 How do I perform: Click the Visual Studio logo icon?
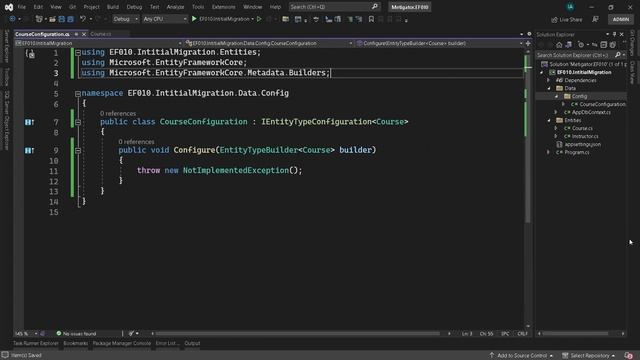point(9,7)
